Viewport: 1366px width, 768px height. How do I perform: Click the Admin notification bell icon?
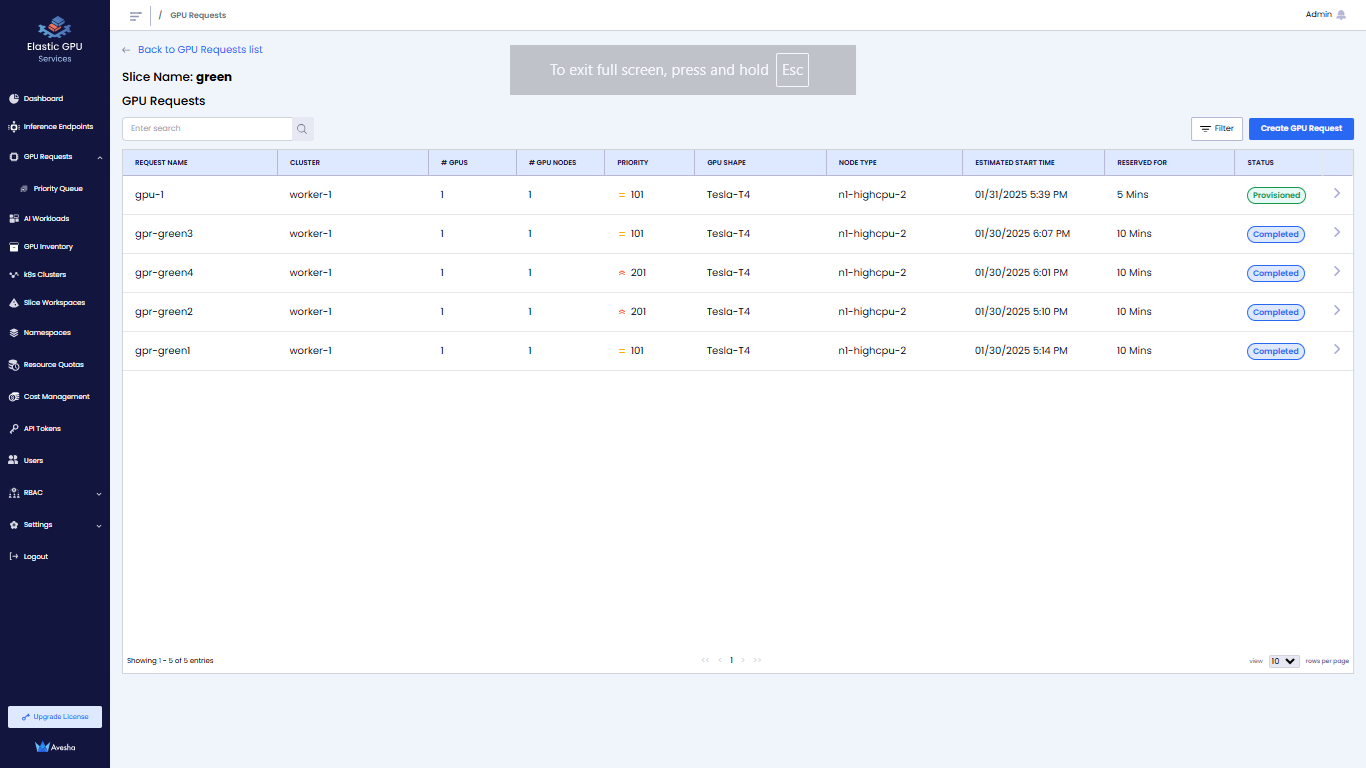tap(1341, 15)
